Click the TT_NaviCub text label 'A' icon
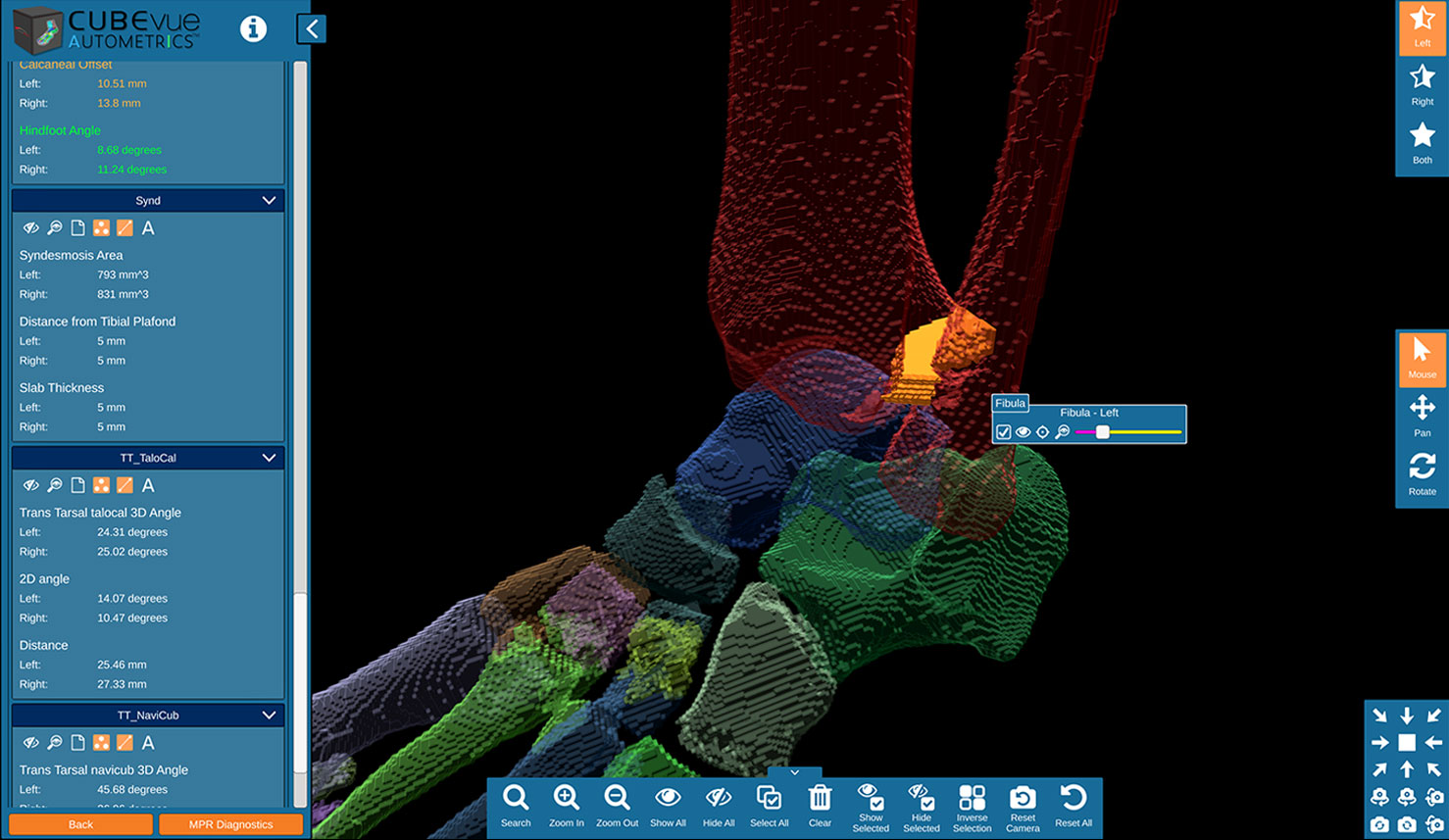Image resolution: width=1449 pixels, height=840 pixels. click(x=148, y=743)
